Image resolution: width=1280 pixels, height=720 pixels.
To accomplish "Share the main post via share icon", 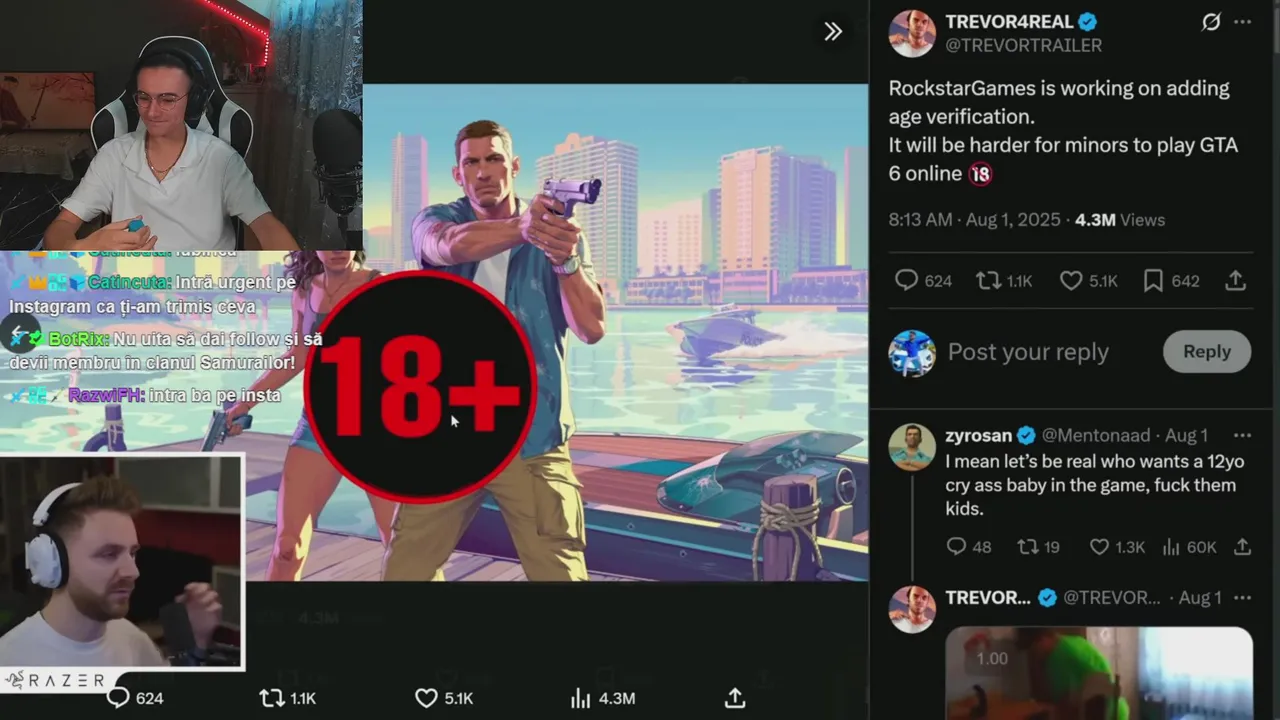I will (x=1236, y=281).
